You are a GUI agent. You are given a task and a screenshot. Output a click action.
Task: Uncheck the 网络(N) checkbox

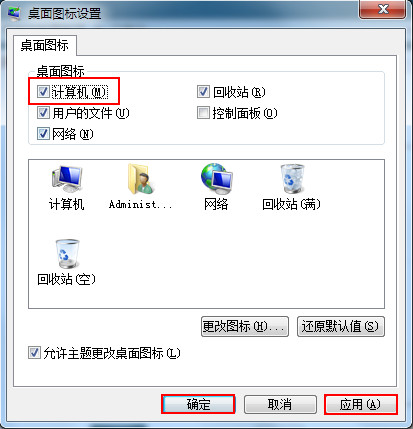pos(43,134)
